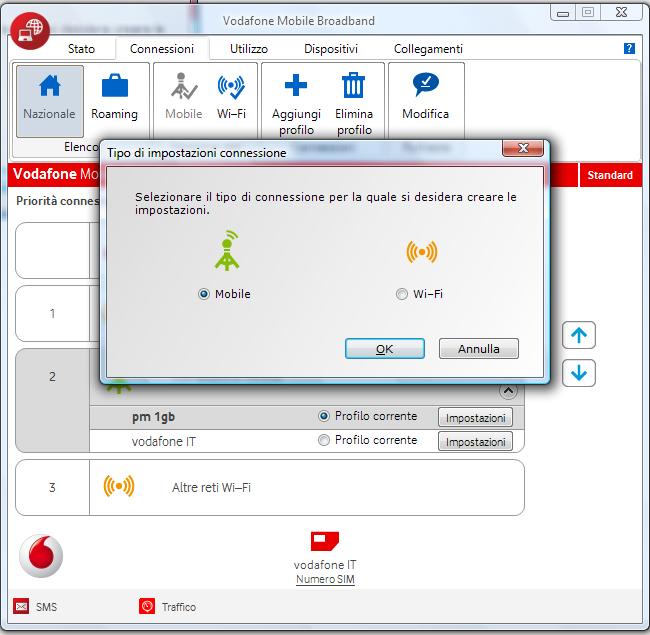Close the connection settings type dialog

tap(523, 148)
